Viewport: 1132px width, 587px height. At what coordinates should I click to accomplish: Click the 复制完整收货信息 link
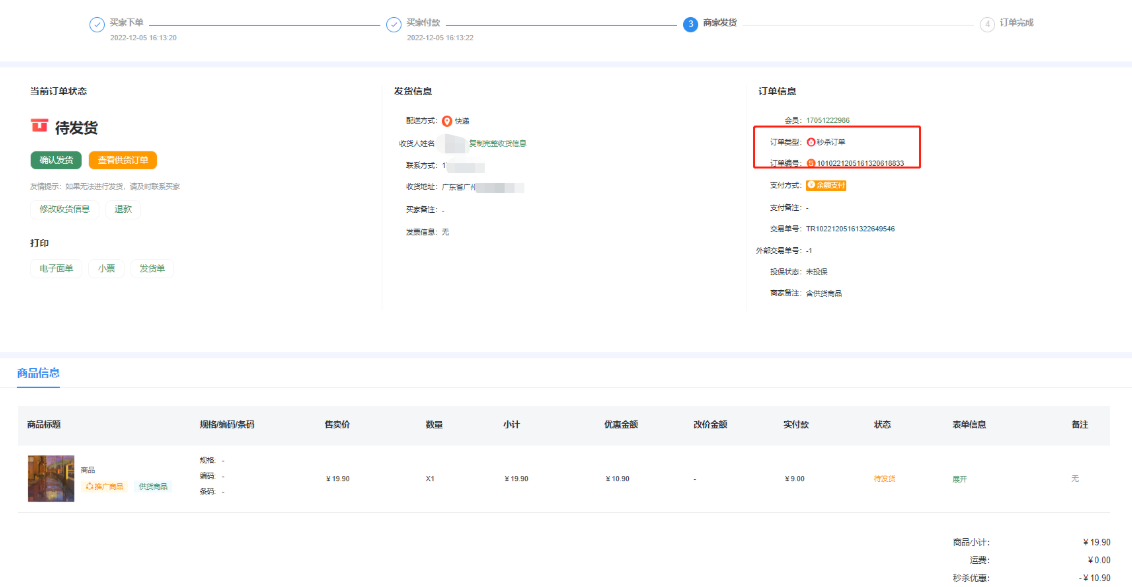pos(497,143)
